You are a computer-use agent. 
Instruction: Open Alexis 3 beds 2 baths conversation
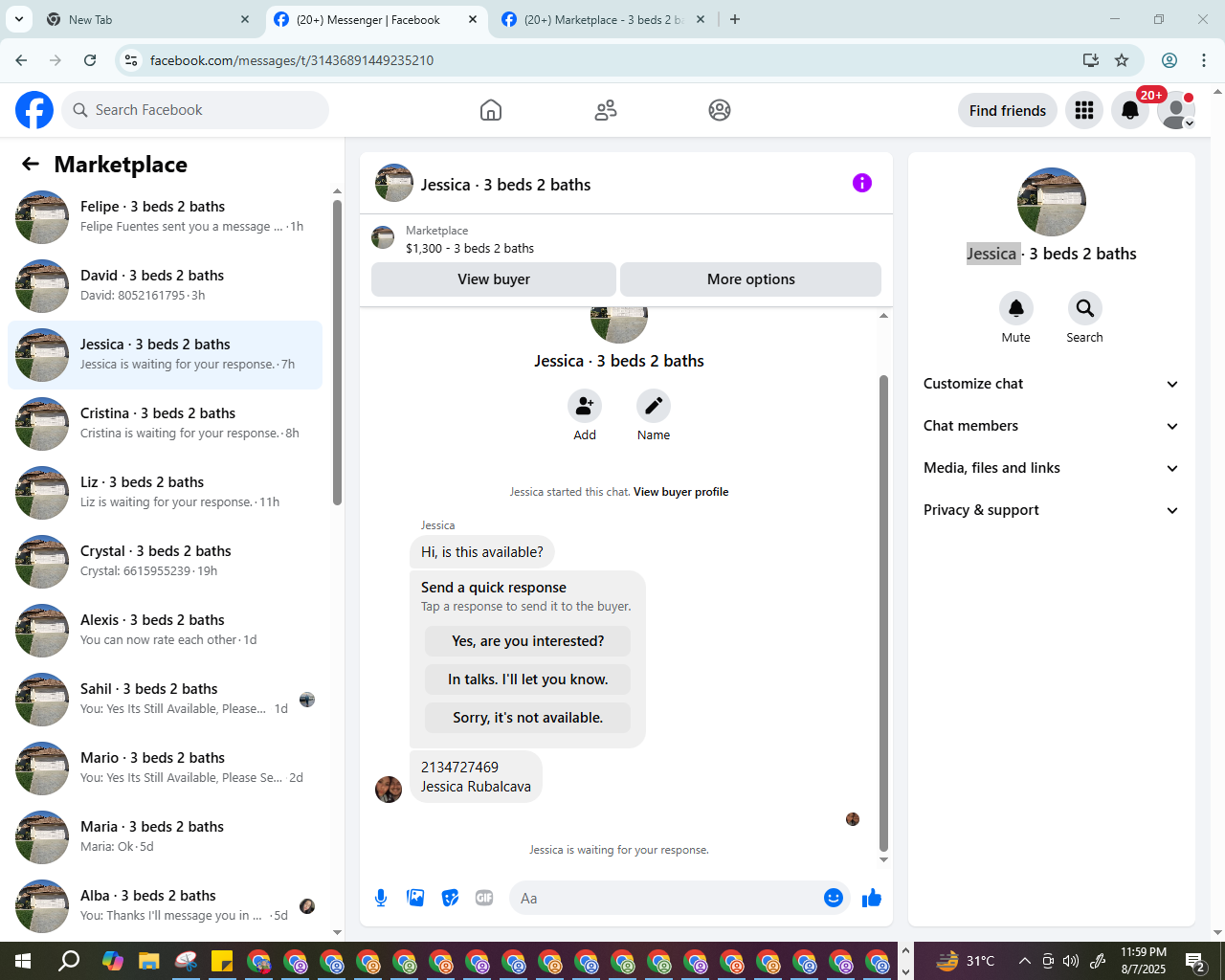tap(165, 631)
